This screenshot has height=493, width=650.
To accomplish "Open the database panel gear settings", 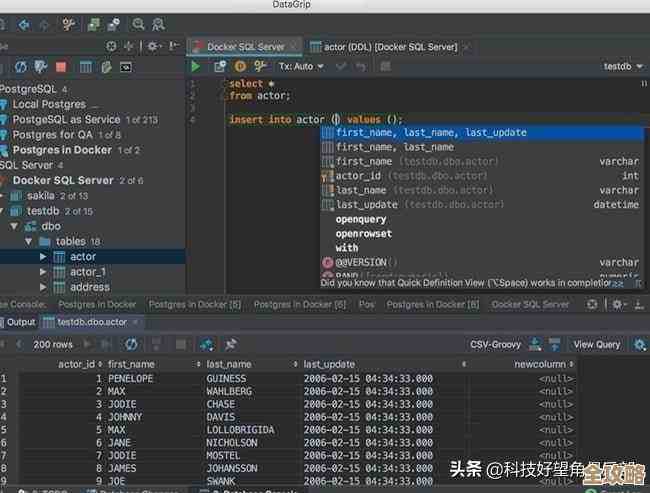I will coord(153,46).
